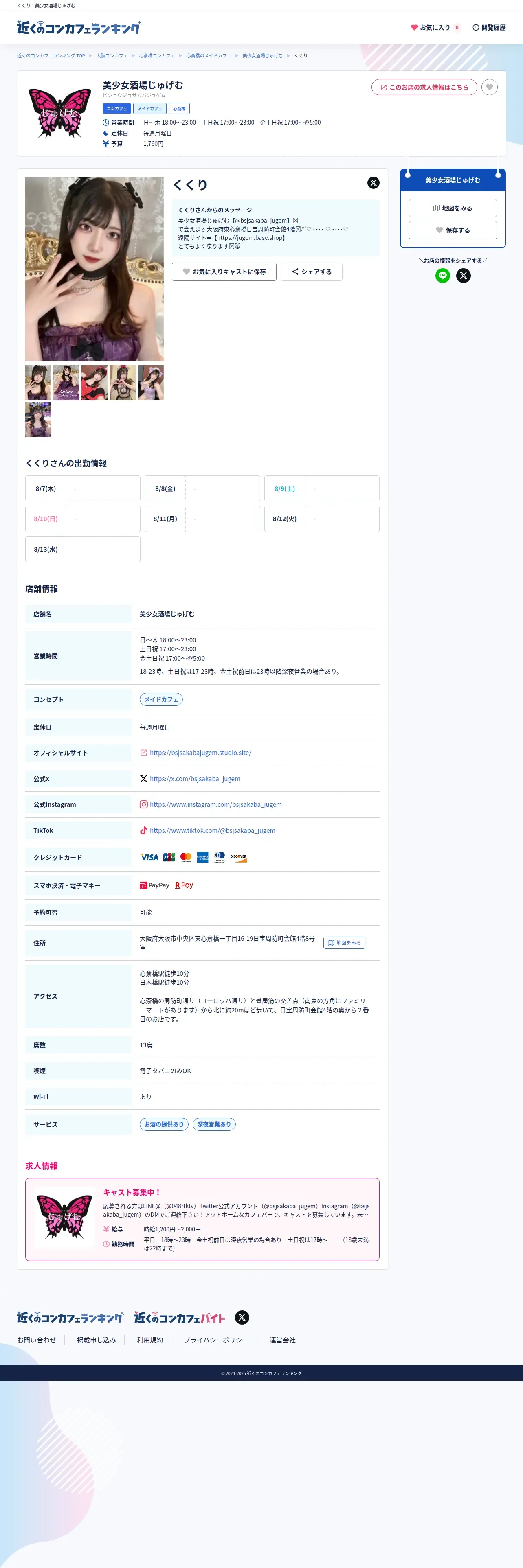Select the メイドカフェ tag under shop name
Viewport: 523px width, 1568px height.
(x=150, y=108)
